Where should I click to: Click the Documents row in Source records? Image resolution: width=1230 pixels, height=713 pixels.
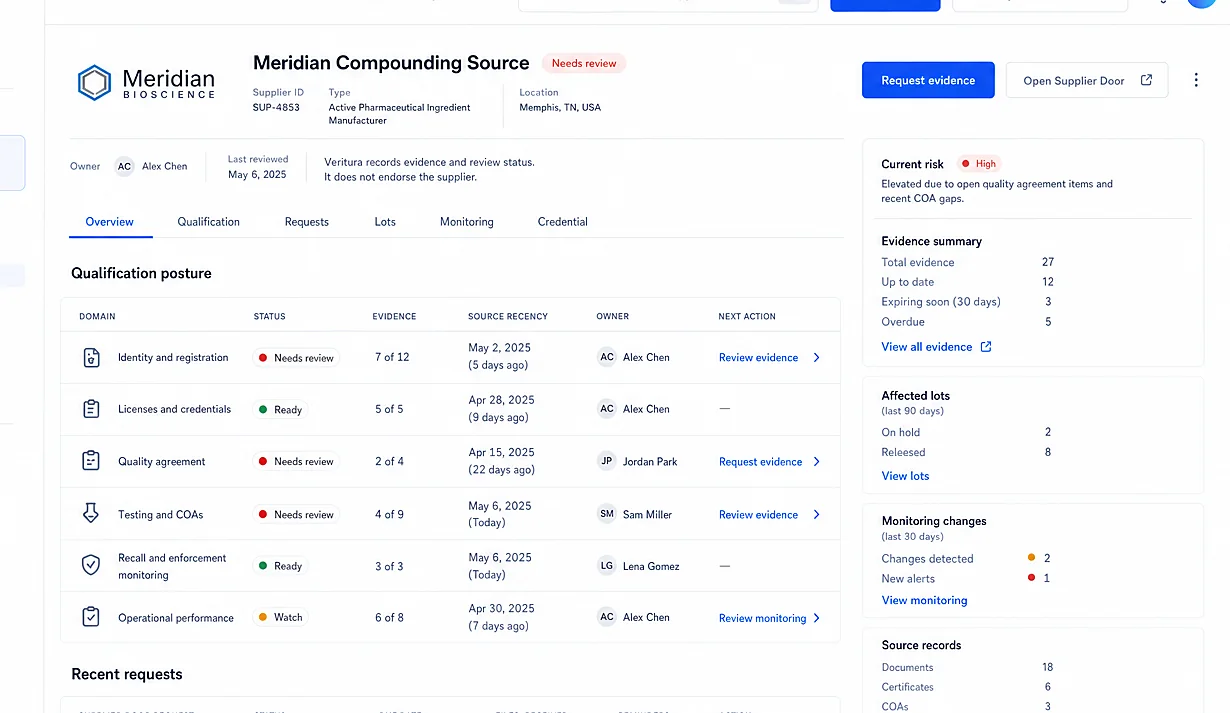click(x=967, y=667)
